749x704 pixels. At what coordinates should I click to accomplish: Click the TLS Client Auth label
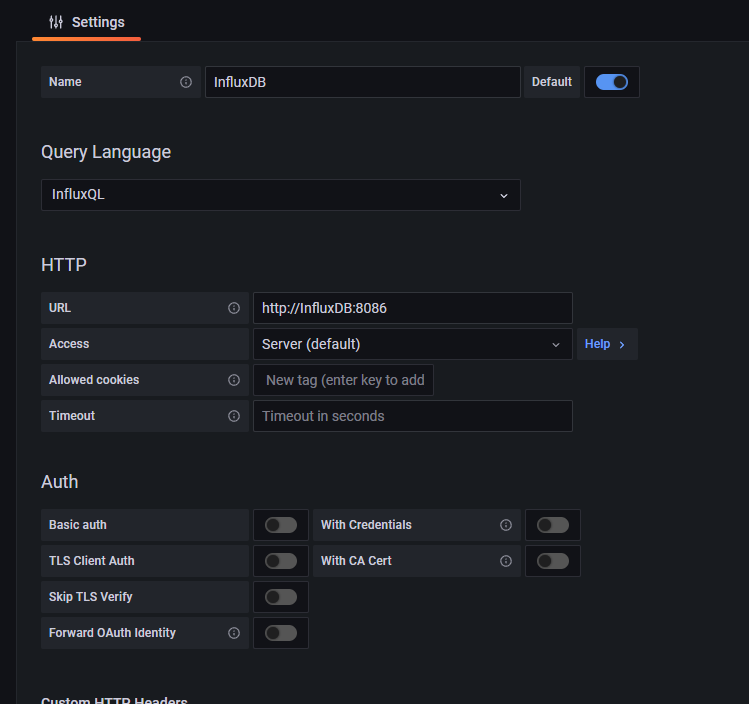[92, 561]
